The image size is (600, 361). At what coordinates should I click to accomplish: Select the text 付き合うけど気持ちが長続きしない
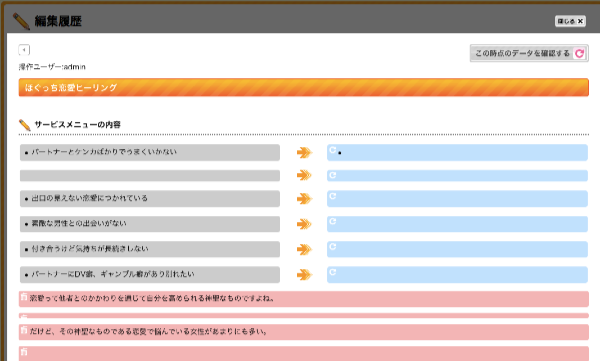[90, 249]
